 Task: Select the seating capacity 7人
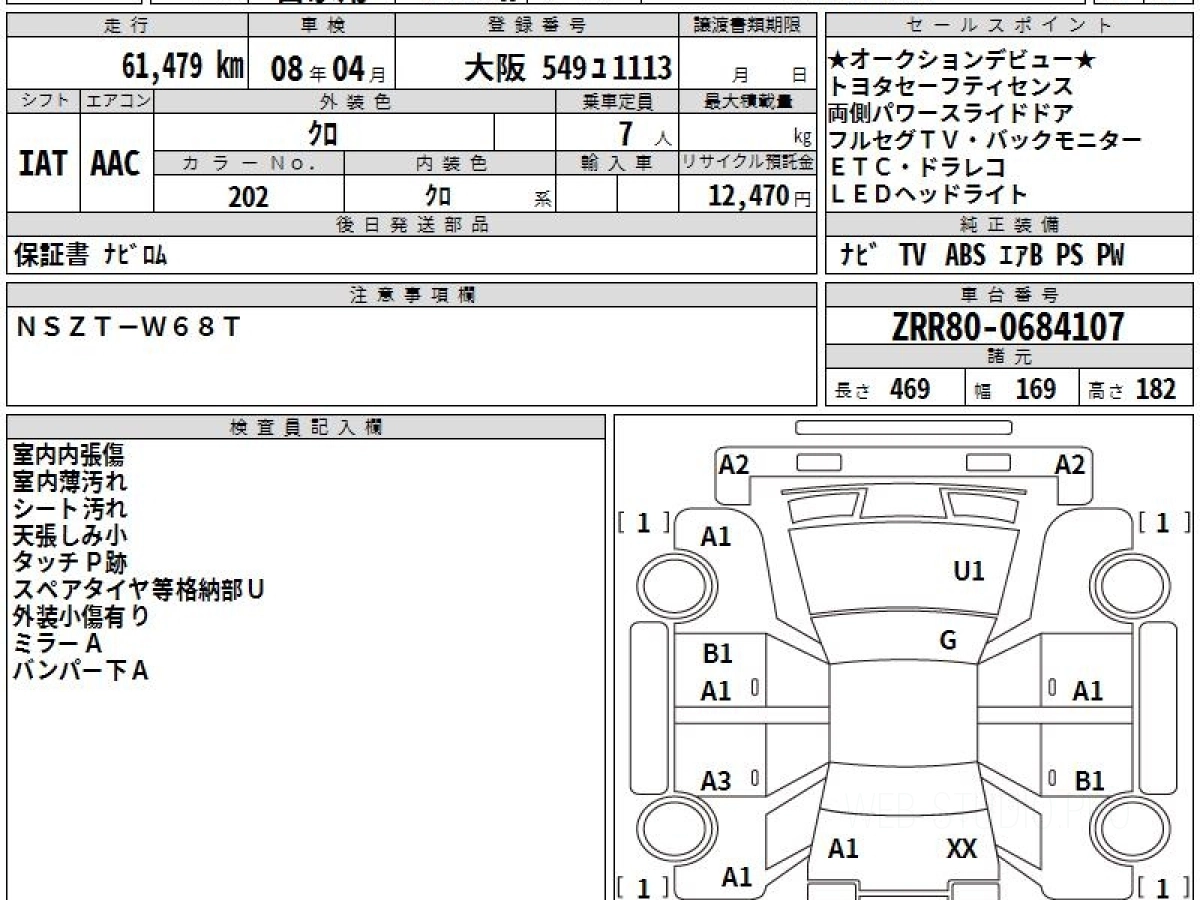click(644, 133)
